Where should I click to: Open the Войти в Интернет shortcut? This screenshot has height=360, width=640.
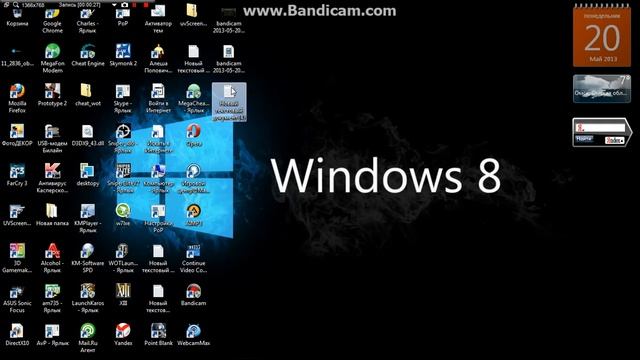click(x=158, y=98)
